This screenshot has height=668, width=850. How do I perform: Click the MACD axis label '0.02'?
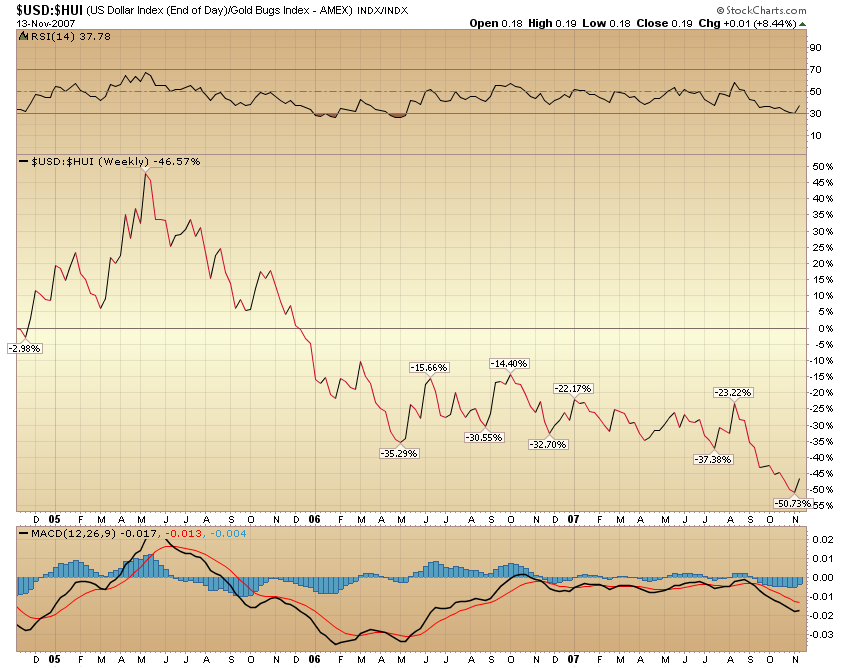coord(823,539)
